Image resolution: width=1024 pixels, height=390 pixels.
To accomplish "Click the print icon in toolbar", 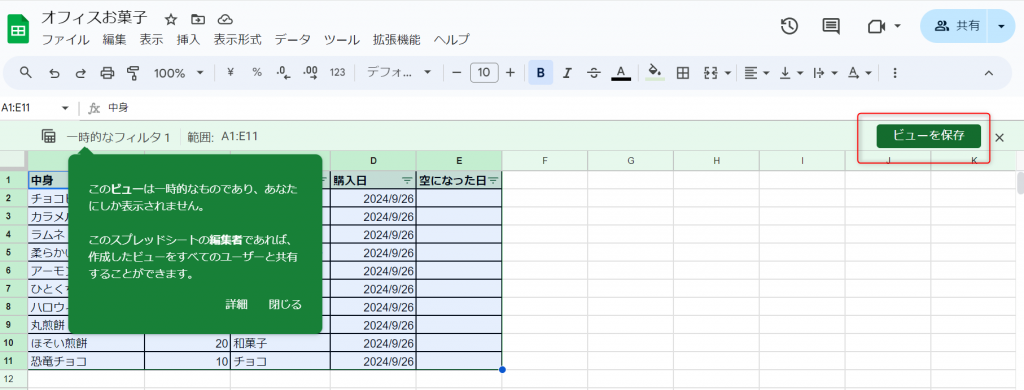I will pyautogui.click(x=107, y=73).
